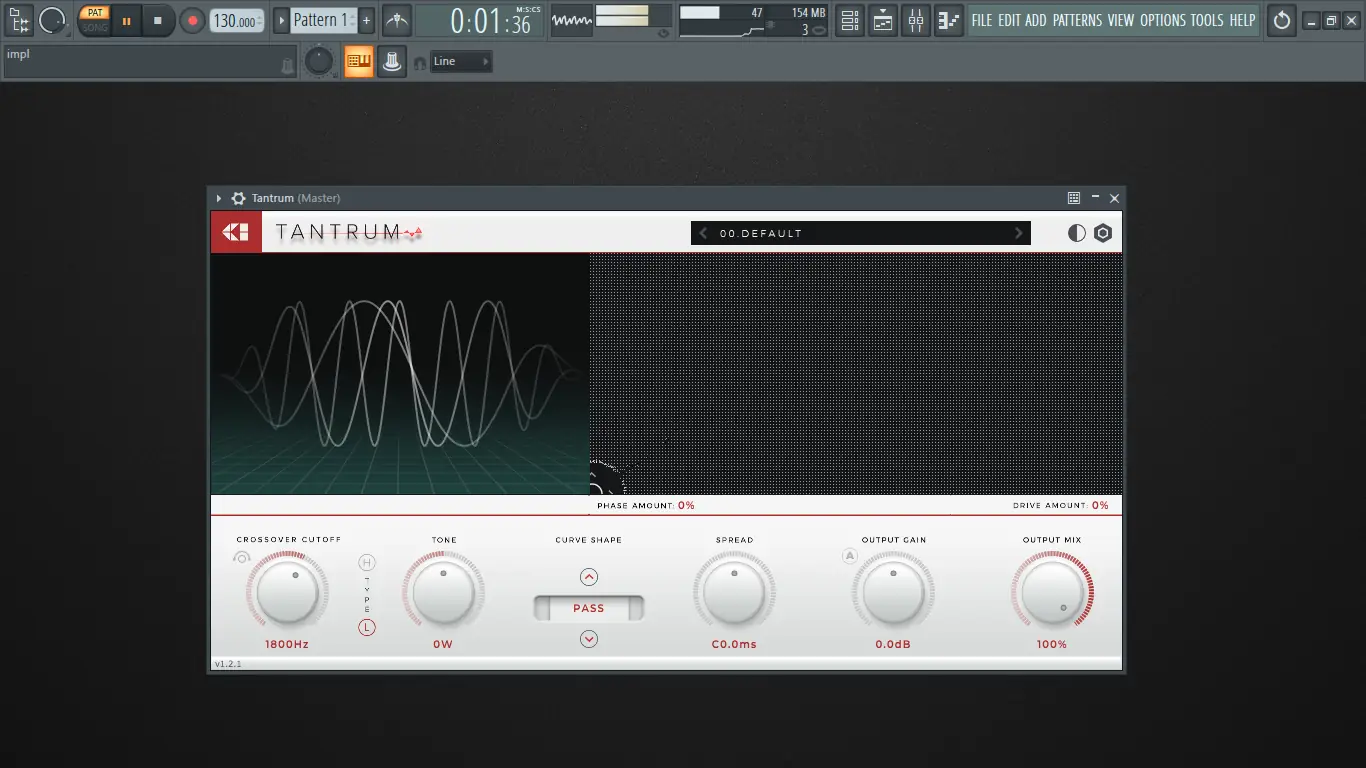Click the knob-shaped multilink controllers icon
Viewport: 1366px width, 768px height.
(x=392, y=61)
